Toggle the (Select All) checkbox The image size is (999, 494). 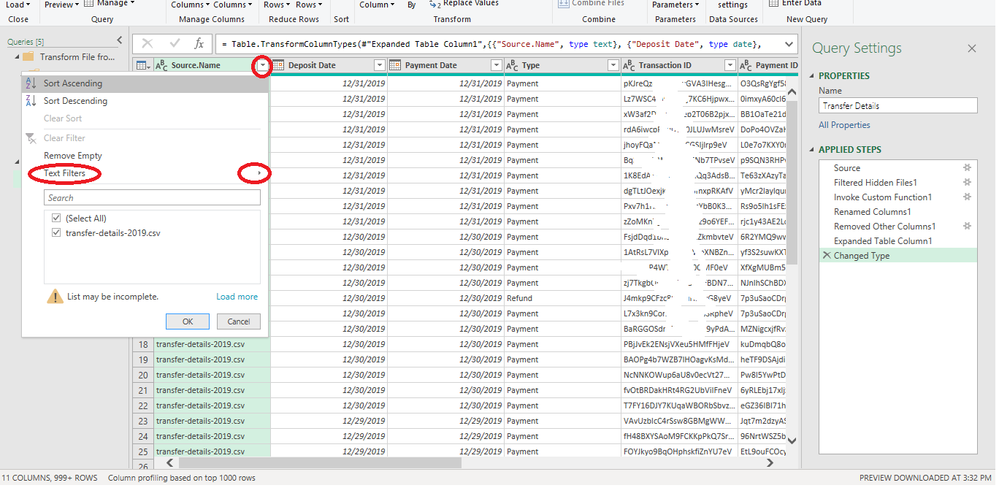[x=56, y=218]
